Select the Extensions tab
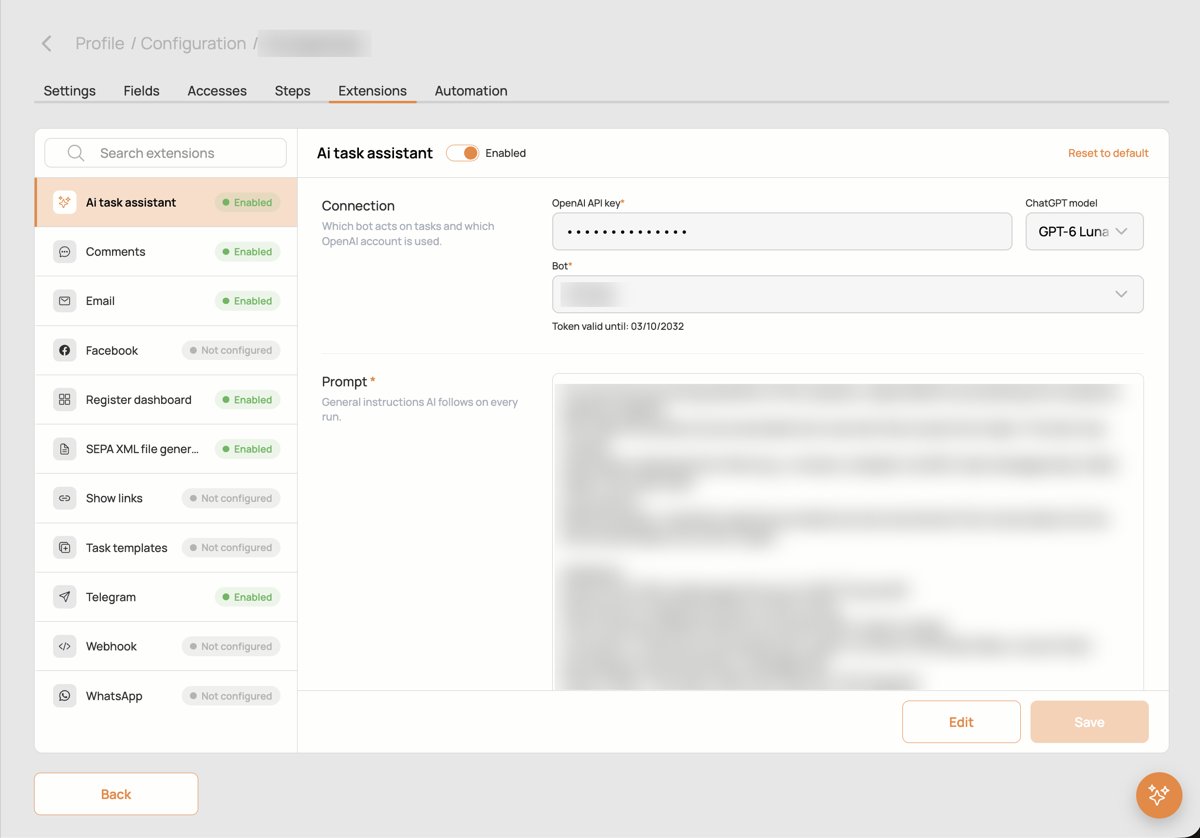This screenshot has width=1200, height=838. [x=372, y=91]
